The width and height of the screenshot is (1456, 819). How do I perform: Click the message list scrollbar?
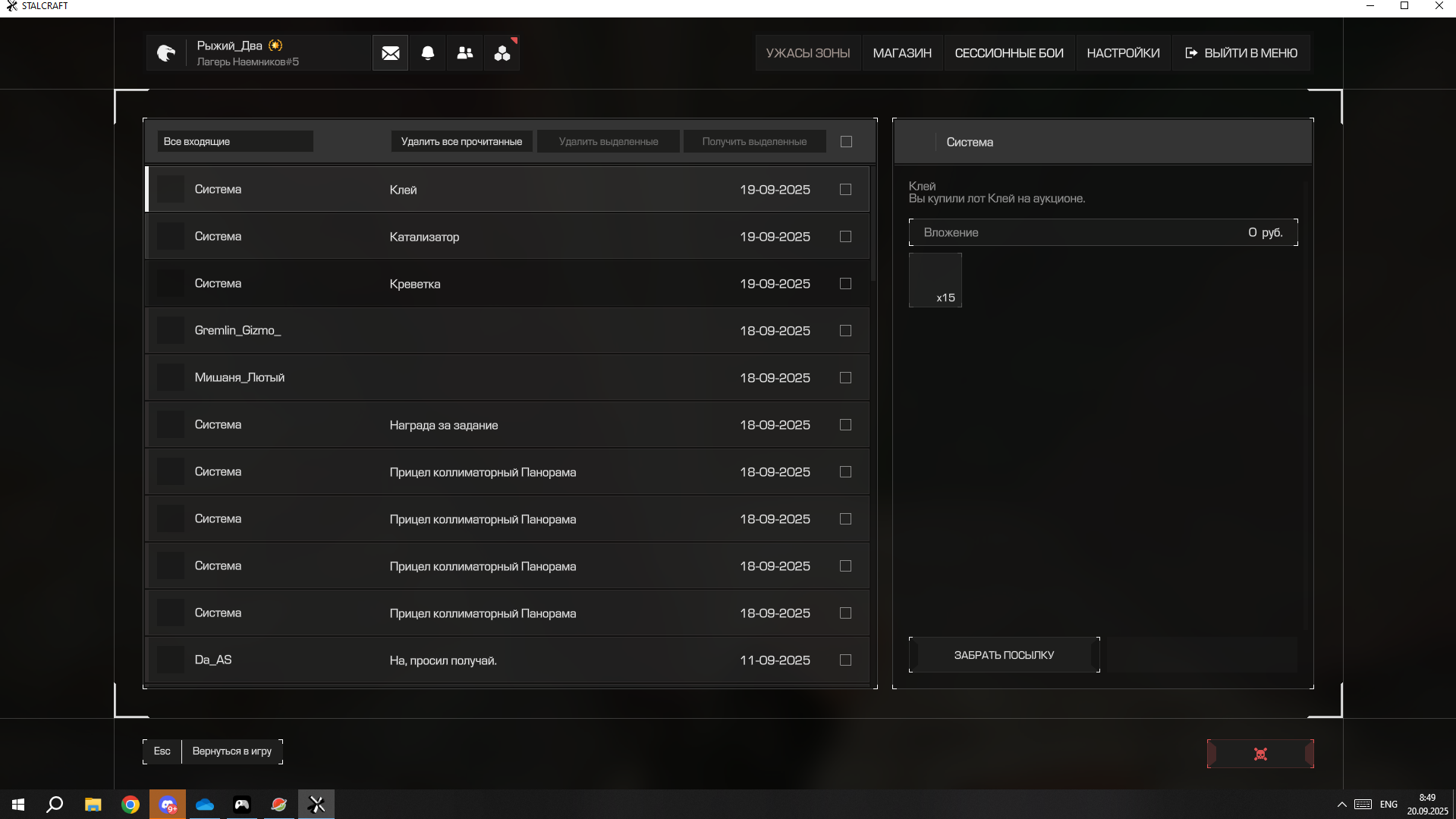(x=873, y=228)
